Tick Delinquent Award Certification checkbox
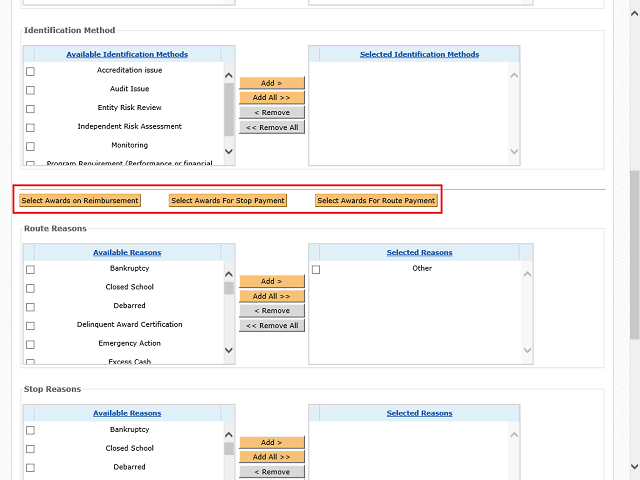 pos(30,326)
